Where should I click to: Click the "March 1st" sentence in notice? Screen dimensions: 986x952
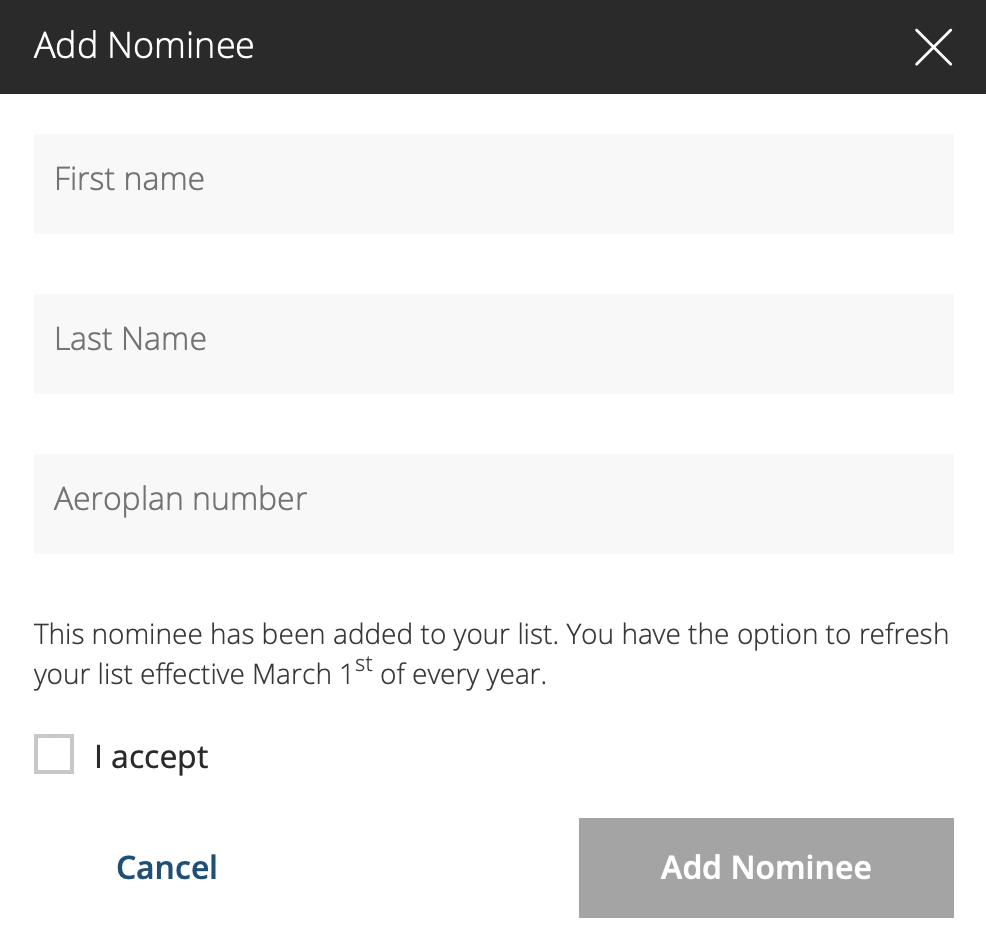pyautogui.click(x=290, y=674)
